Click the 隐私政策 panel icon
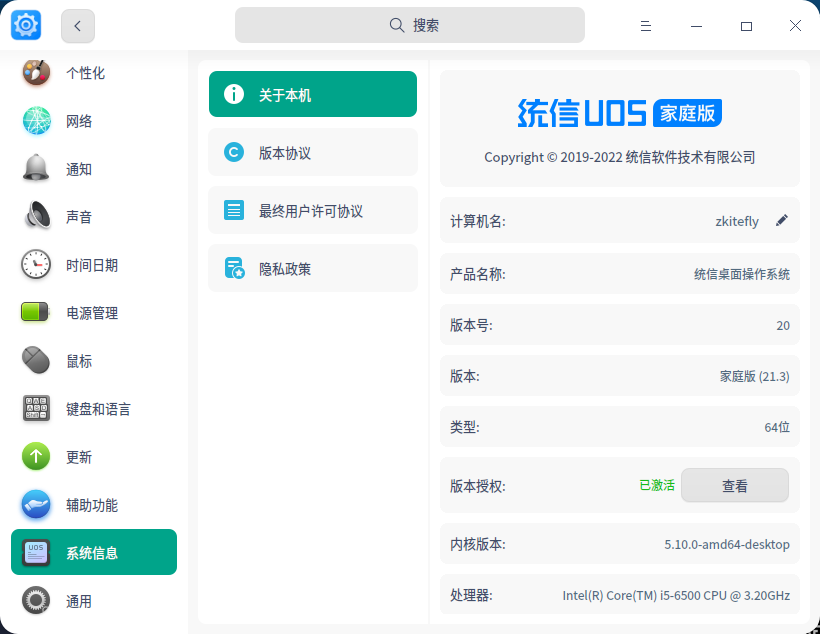 coord(233,268)
